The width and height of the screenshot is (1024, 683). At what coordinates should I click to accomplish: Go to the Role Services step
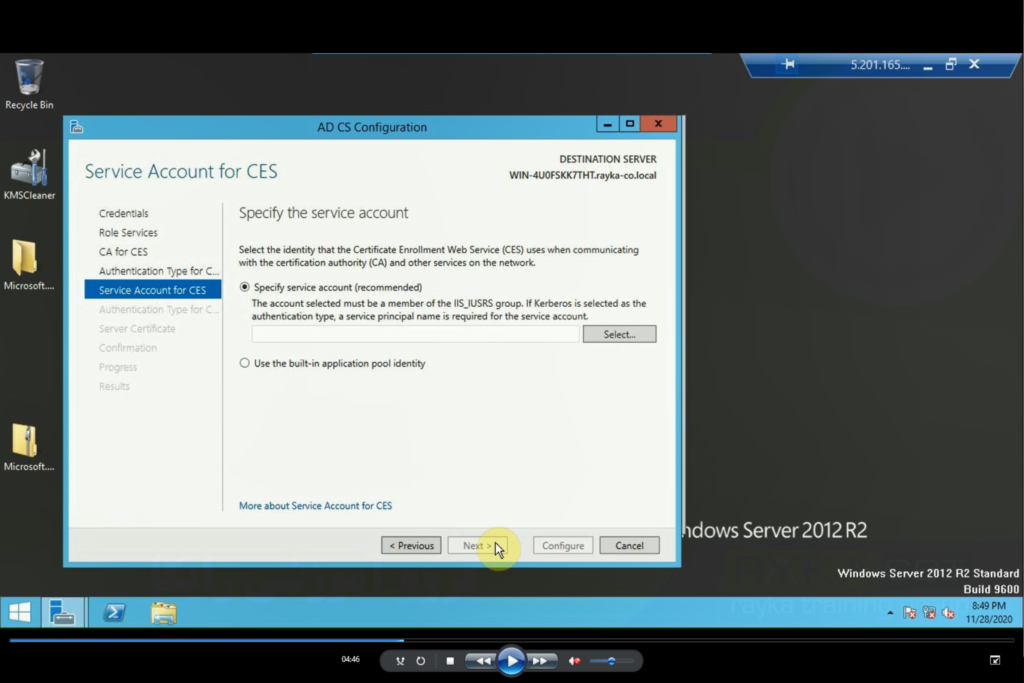128,232
